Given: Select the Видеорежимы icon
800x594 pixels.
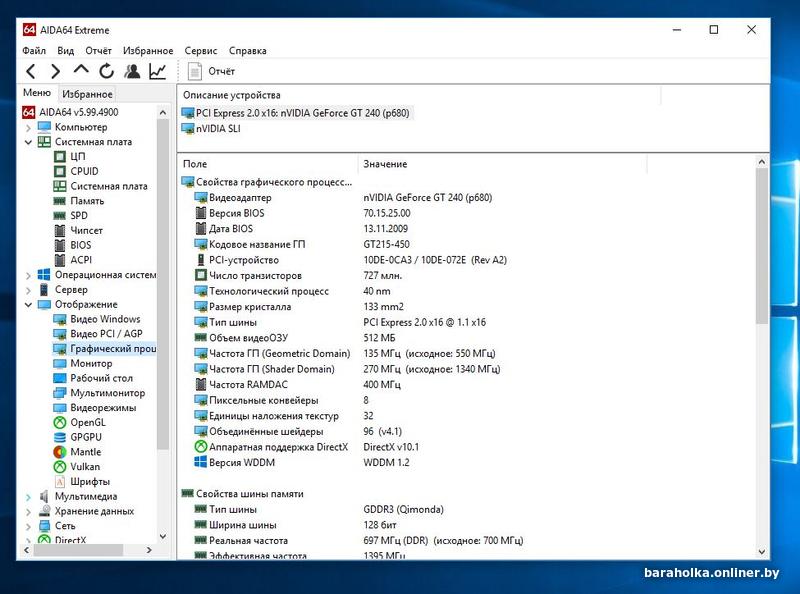Looking at the screenshot, I should [60, 408].
